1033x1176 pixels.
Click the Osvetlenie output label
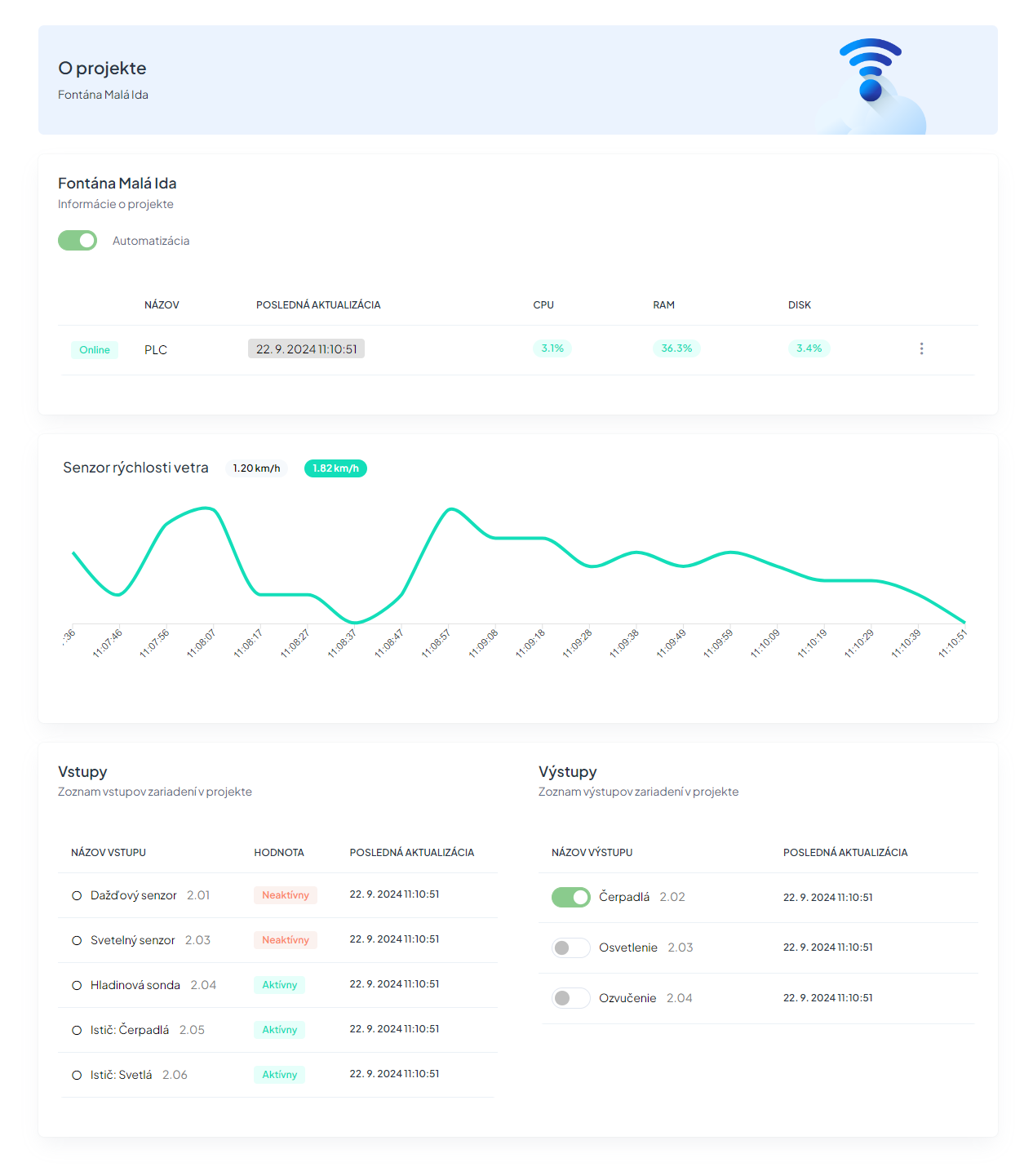(x=628, y=947)
